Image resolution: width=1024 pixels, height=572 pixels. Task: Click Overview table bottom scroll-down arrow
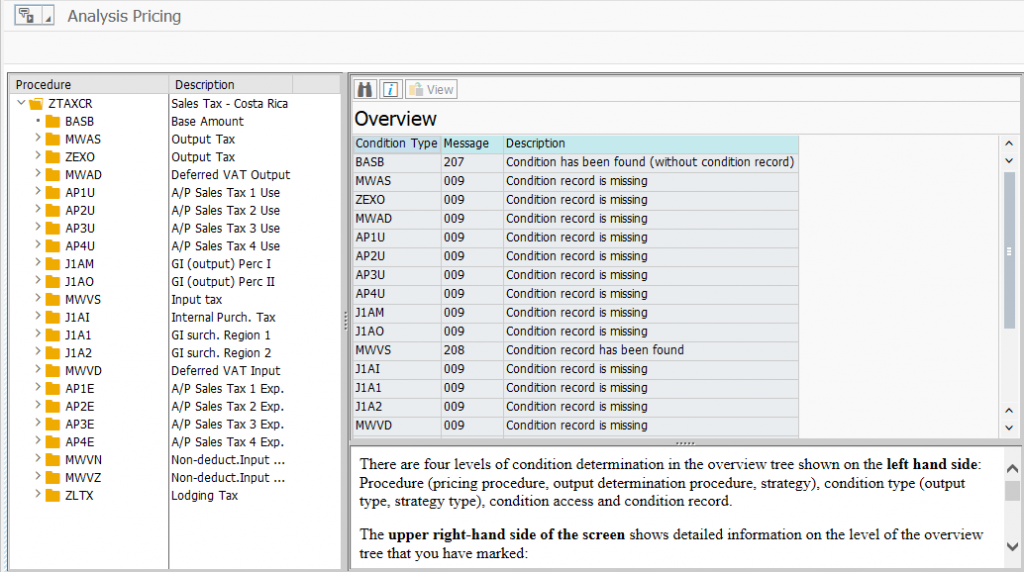(x=1009, y=428)
